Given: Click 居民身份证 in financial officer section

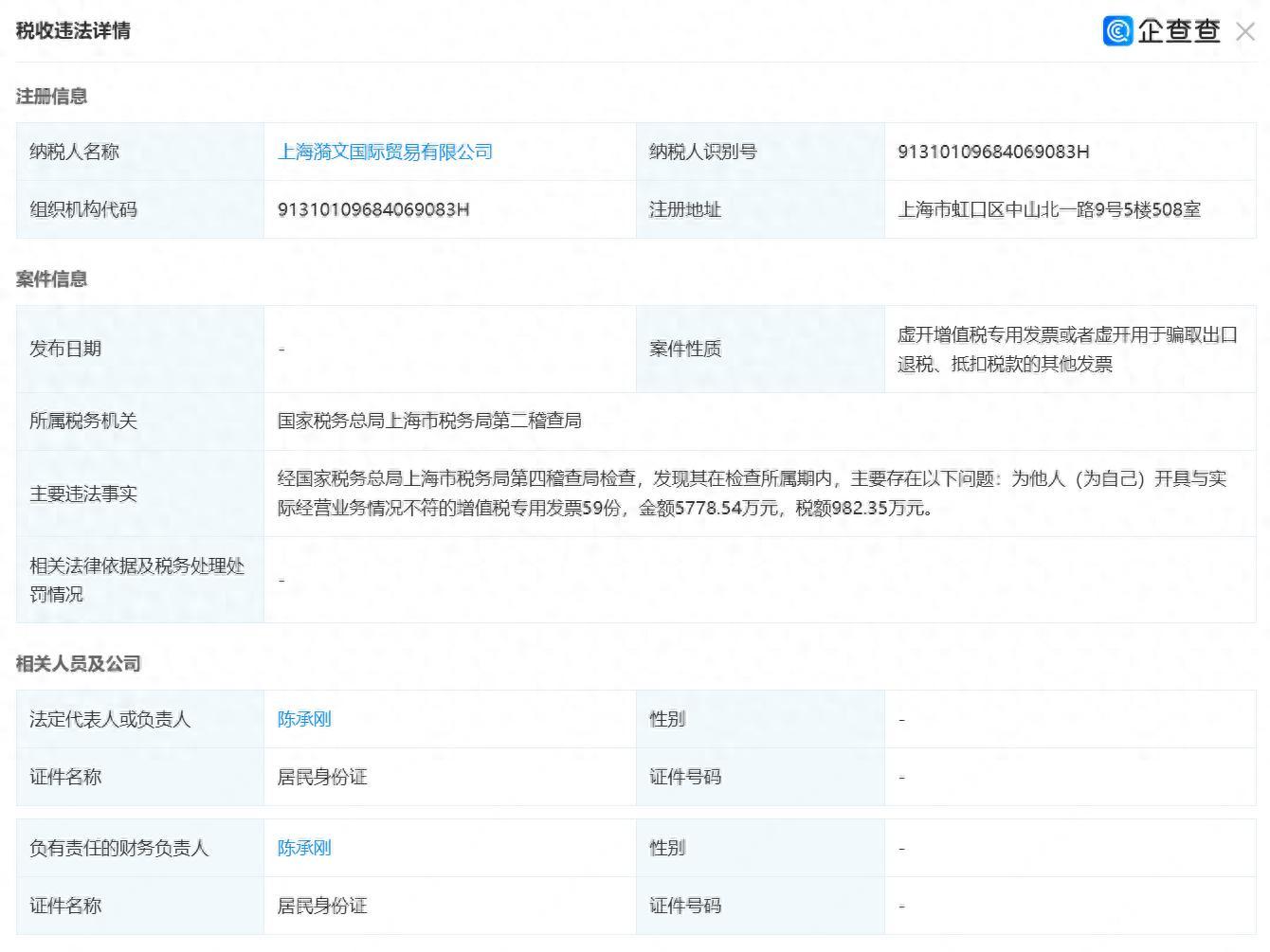Looking at the screenshot, I should coord(322,906).
